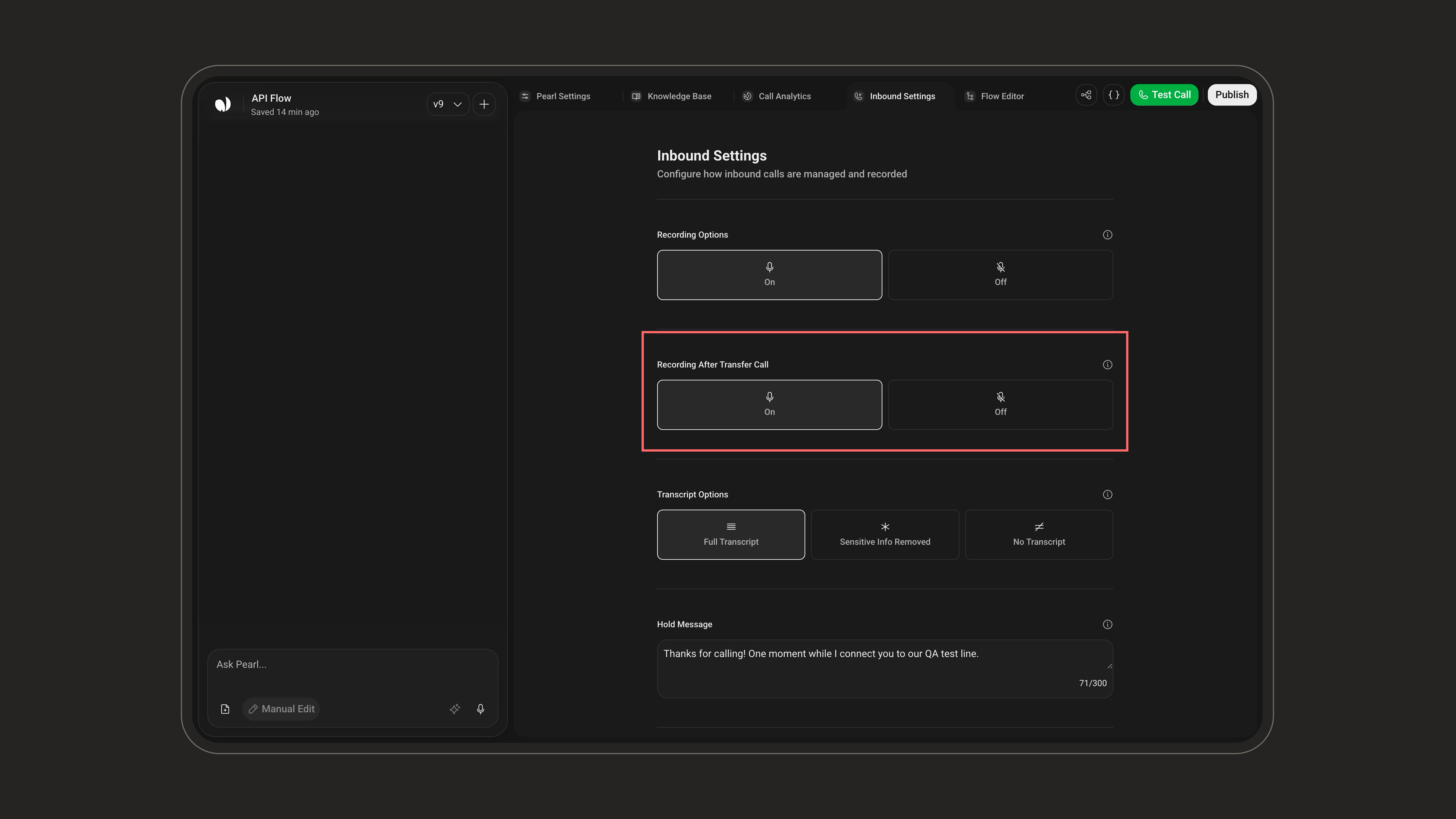This screenshot has height=819, width=1456.
Task: Click info icon for Recording After Transfer Call
Action: 1107,365
